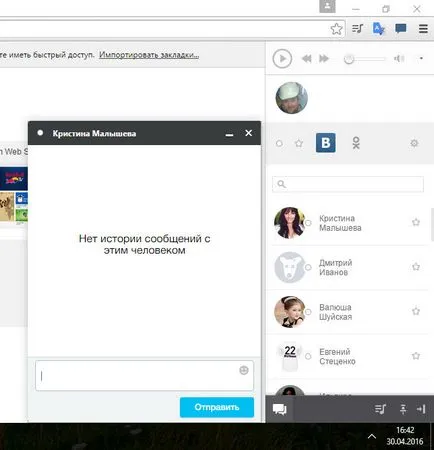The height and width of the screenshot is (450, 434).
Task: Show hidden tray icons arrow
Action: (372, 436)
